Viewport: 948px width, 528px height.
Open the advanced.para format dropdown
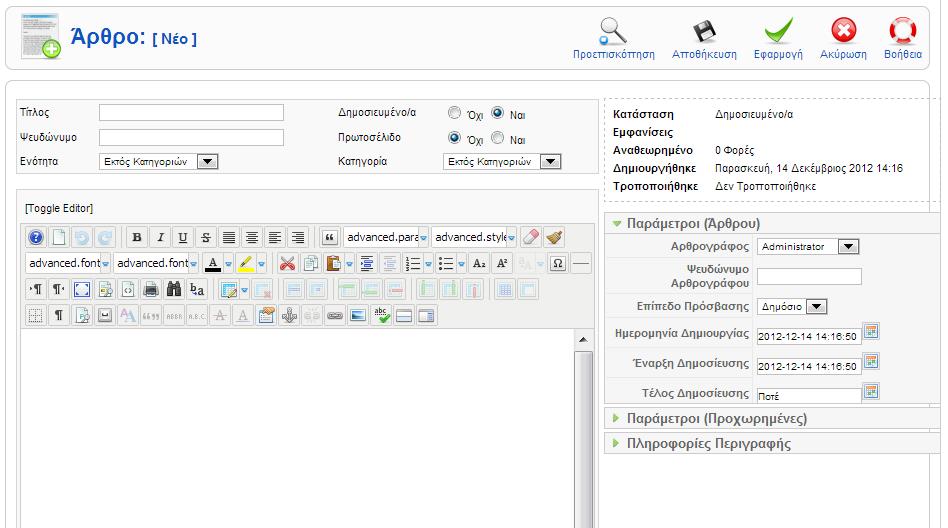point(386,237)
